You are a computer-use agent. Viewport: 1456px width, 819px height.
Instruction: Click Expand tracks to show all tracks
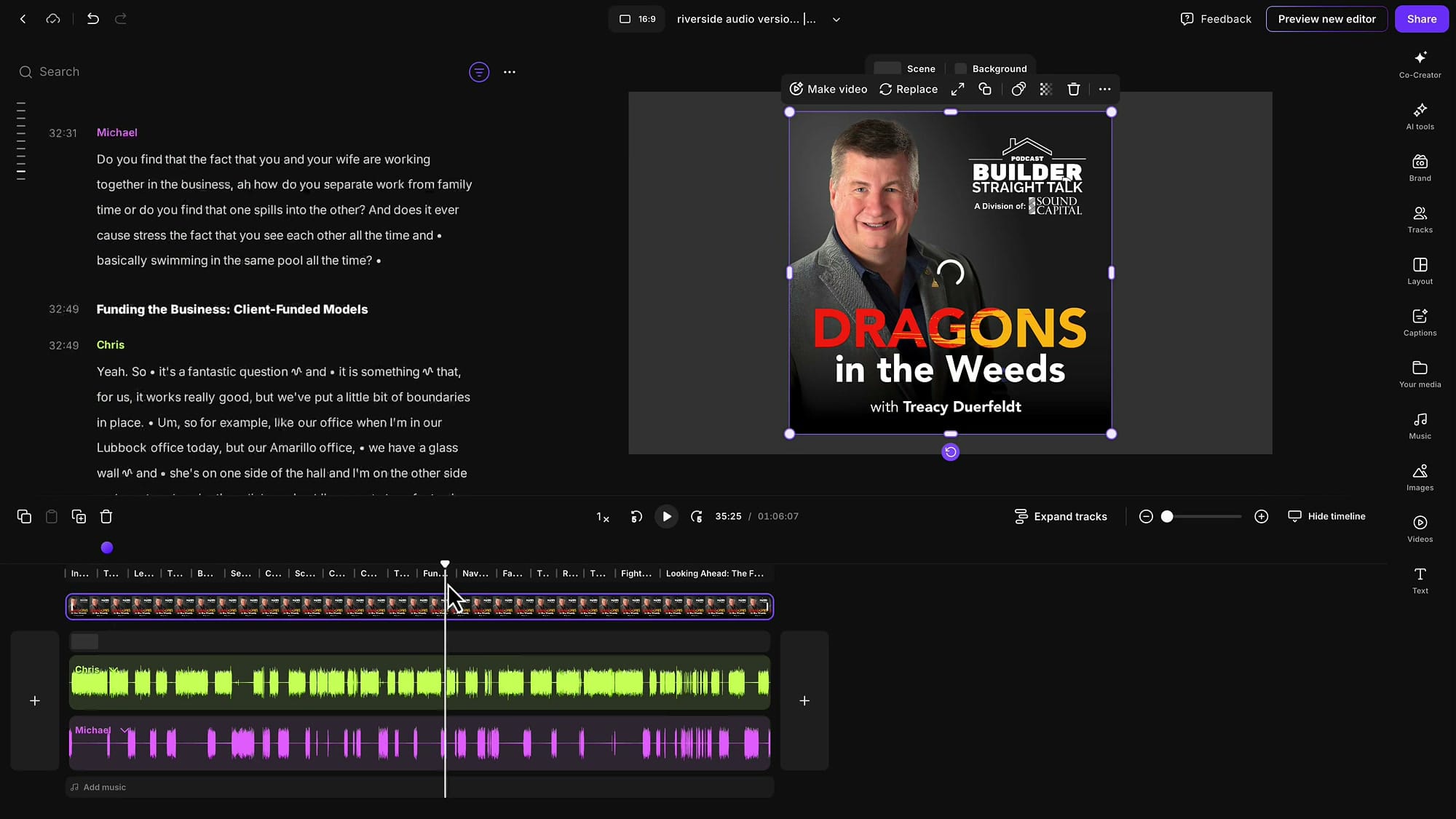(1061, 516)
